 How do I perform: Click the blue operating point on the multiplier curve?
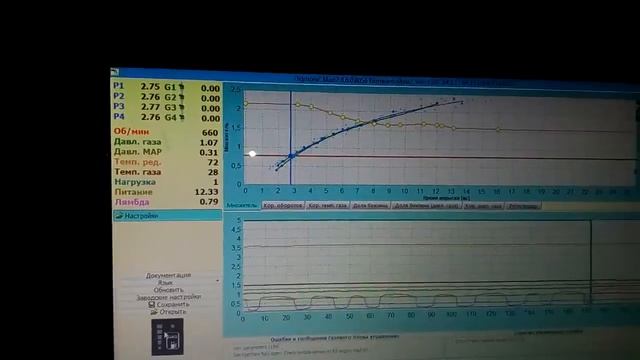point(291,156)
